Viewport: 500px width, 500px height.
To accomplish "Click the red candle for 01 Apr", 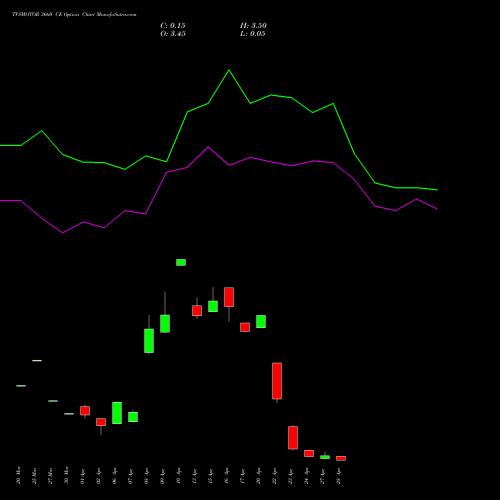I will click(x=85, y=411).
